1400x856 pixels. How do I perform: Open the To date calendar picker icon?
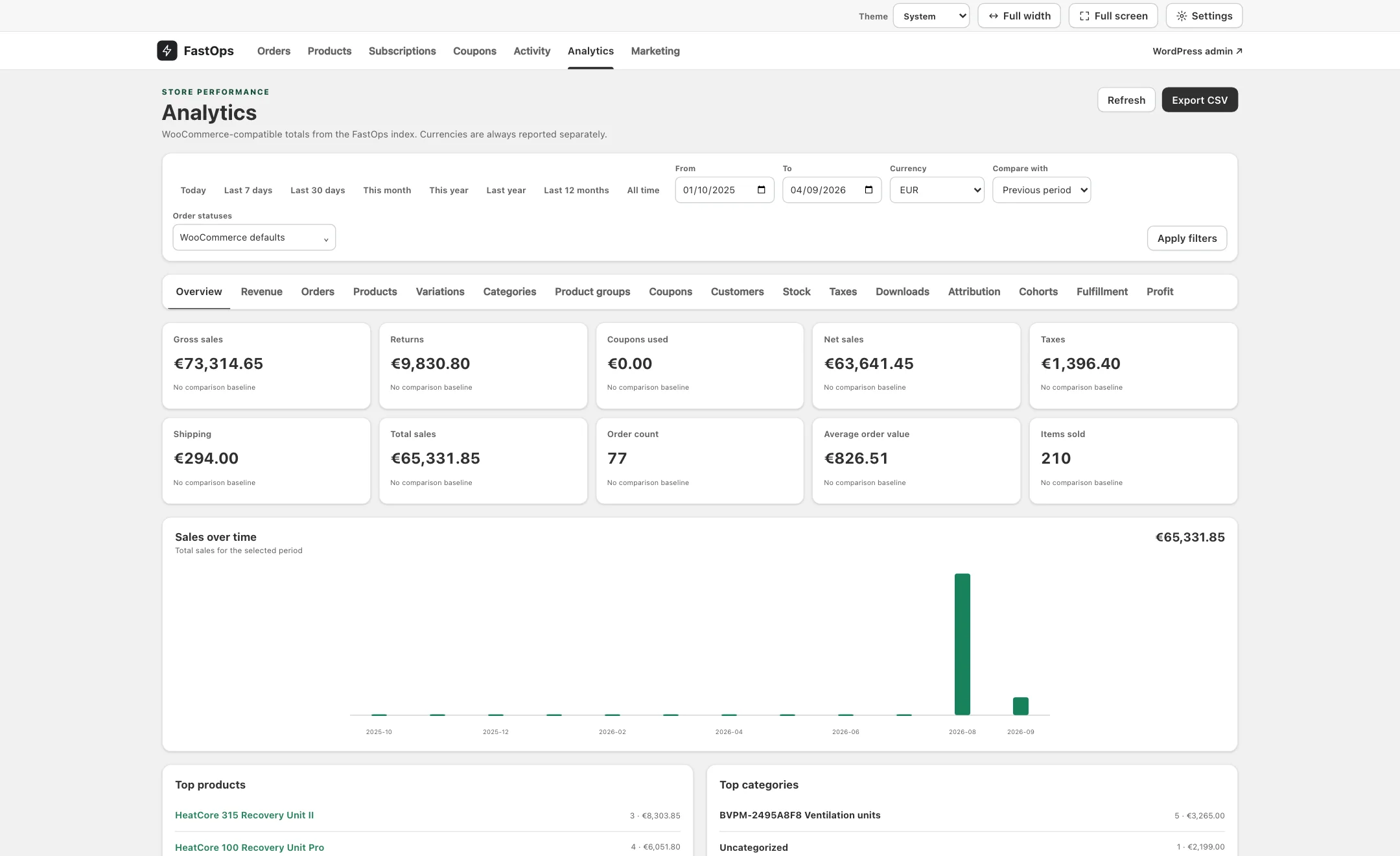(x=869, y=190)
